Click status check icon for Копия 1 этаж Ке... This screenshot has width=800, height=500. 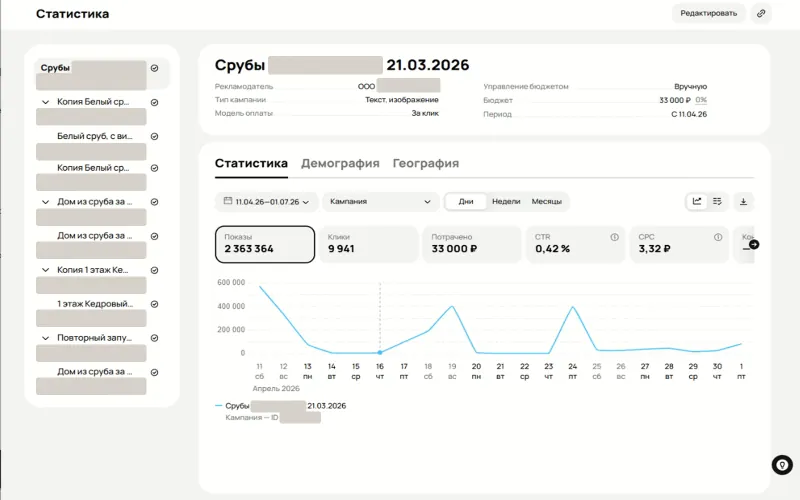(x=154, y=270)
